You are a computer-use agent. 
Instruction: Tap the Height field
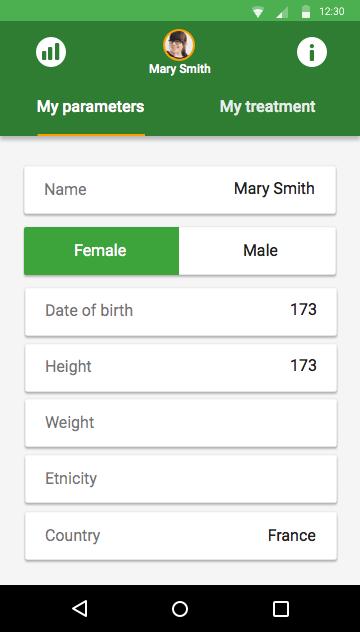pos(181,367)
